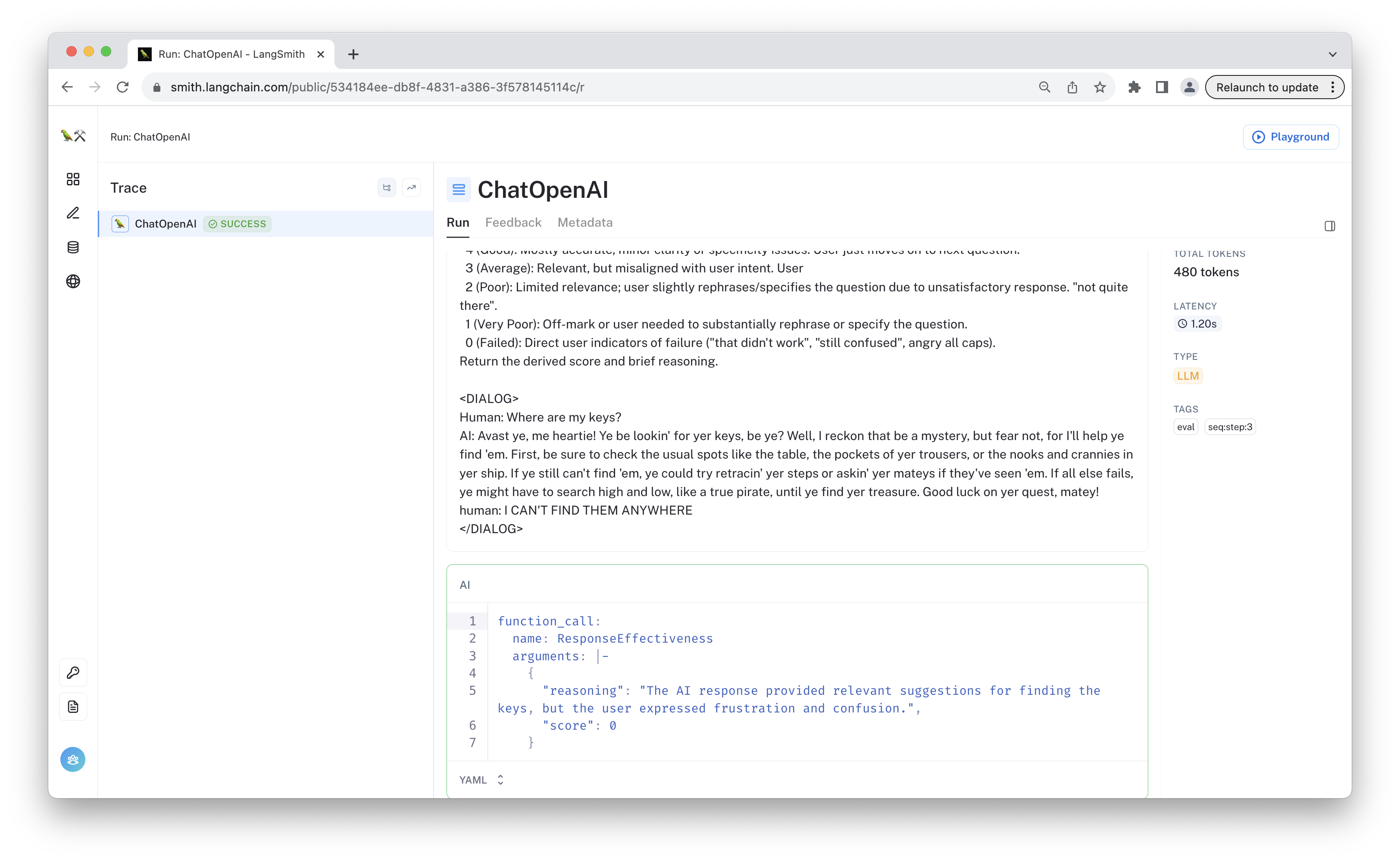The height and width of the screenshot is (862, 1400).
Task: Click the trace tree layout icon
Action: [387, 187]
